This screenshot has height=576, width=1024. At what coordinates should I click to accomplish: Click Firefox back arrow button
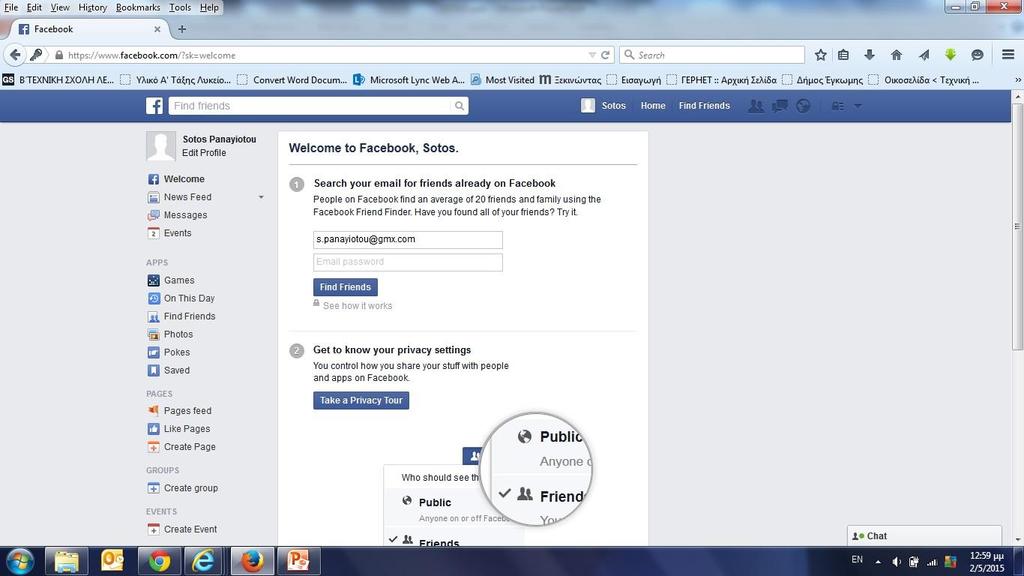[x=15, y=55]
